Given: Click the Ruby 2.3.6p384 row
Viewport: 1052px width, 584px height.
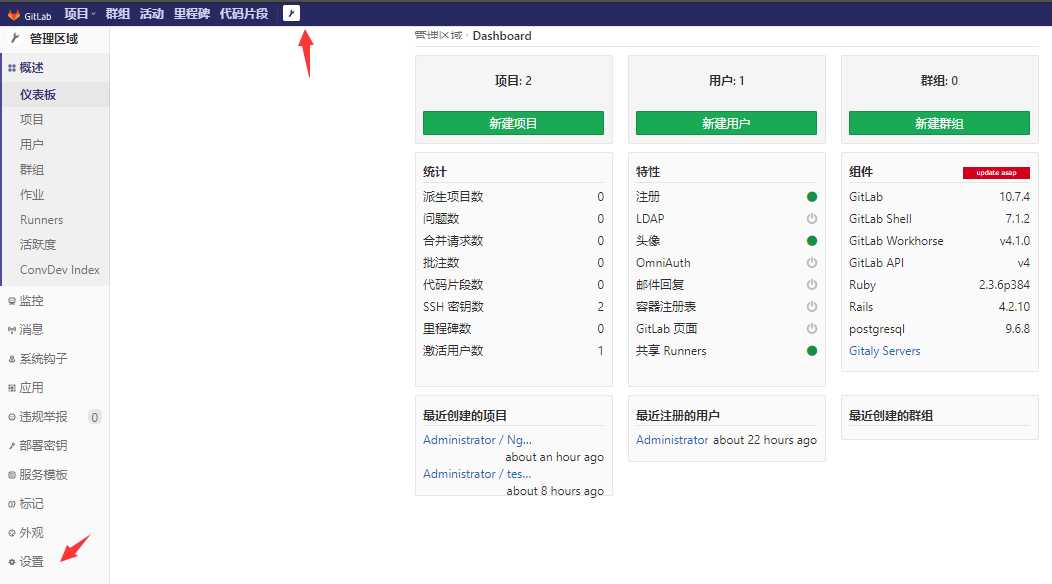Looking at the screenshot, I should (939, 285).
